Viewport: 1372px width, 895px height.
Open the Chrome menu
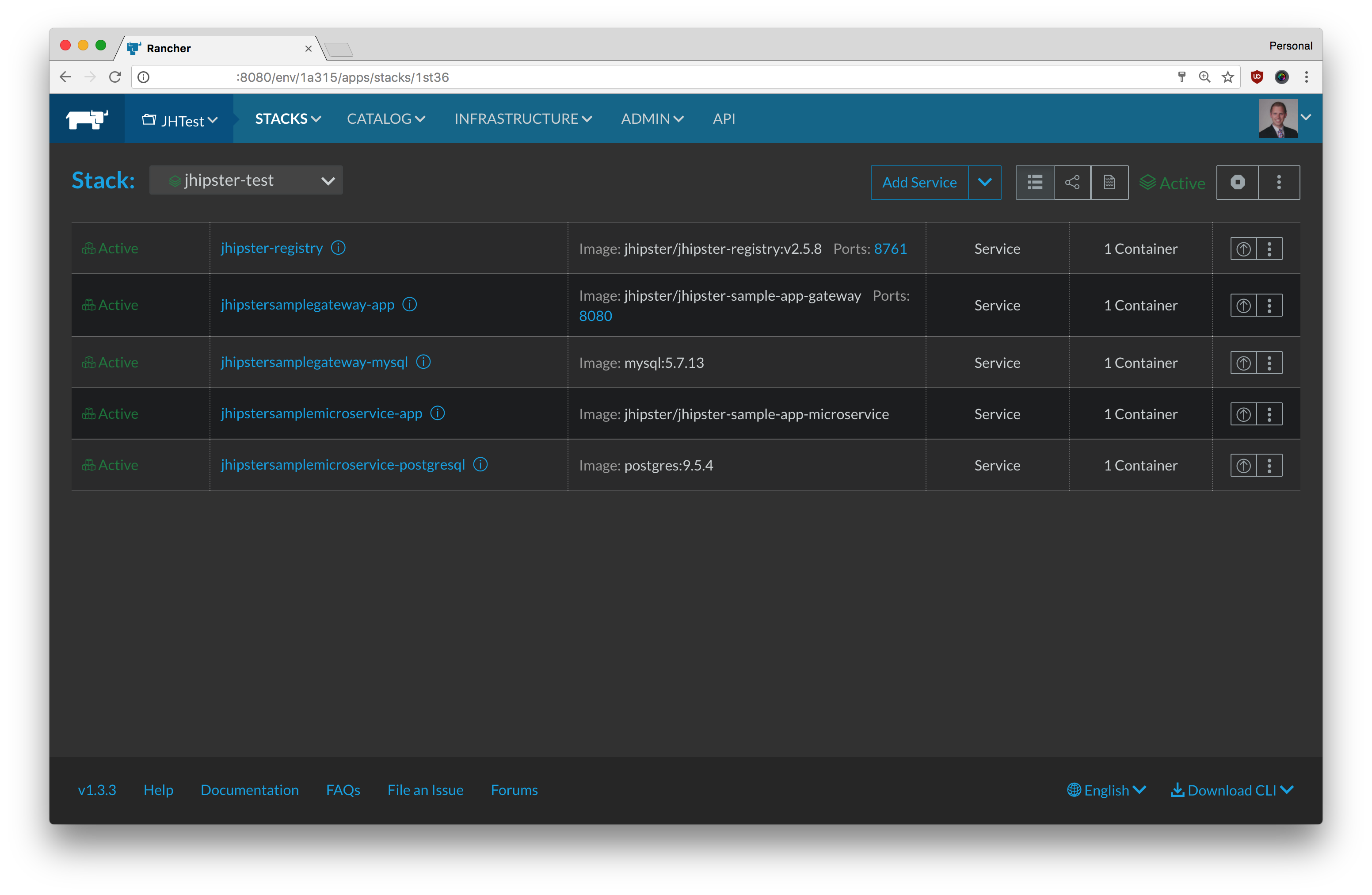(x=1306, y=77)
